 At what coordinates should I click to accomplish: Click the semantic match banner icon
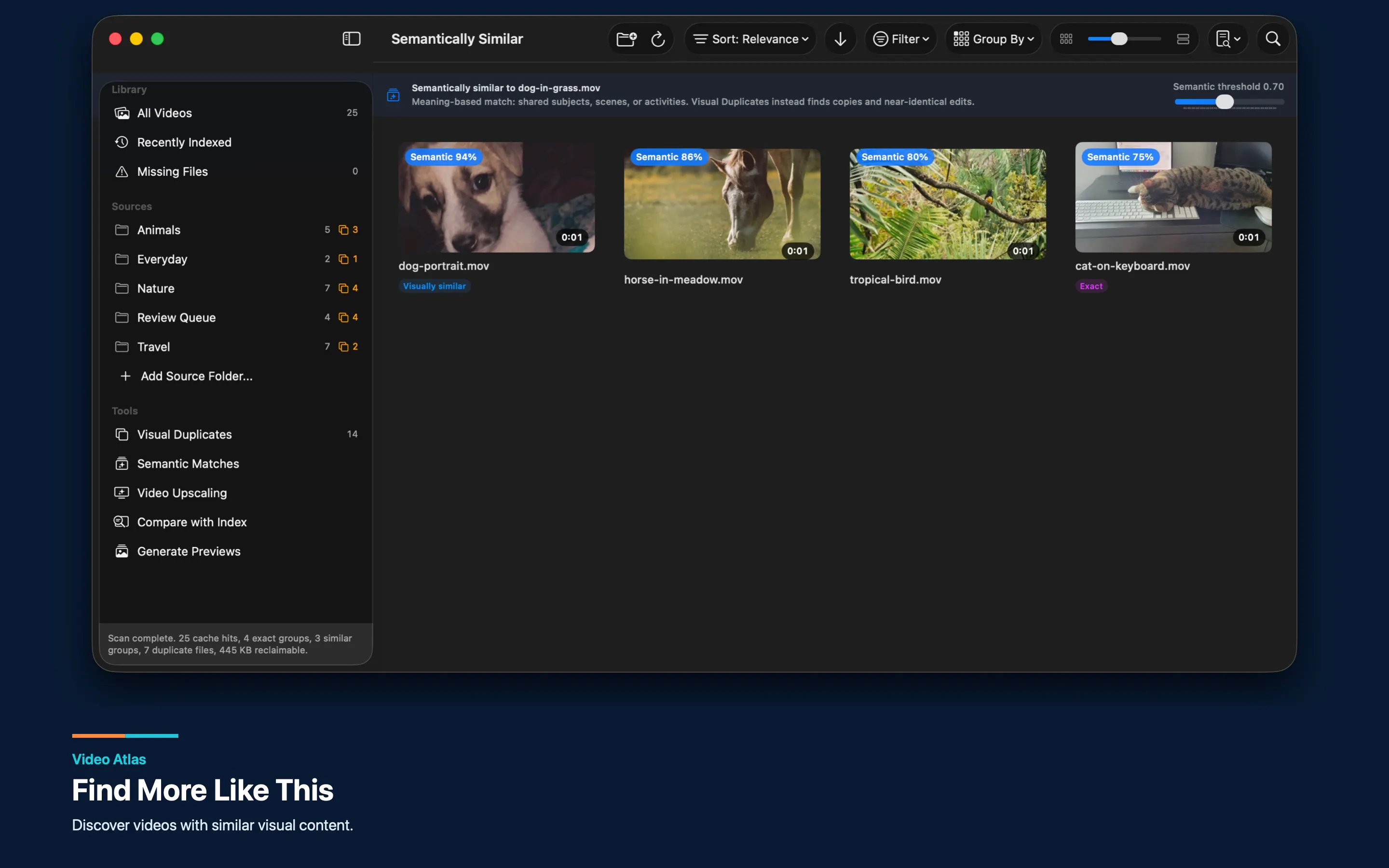393,95
